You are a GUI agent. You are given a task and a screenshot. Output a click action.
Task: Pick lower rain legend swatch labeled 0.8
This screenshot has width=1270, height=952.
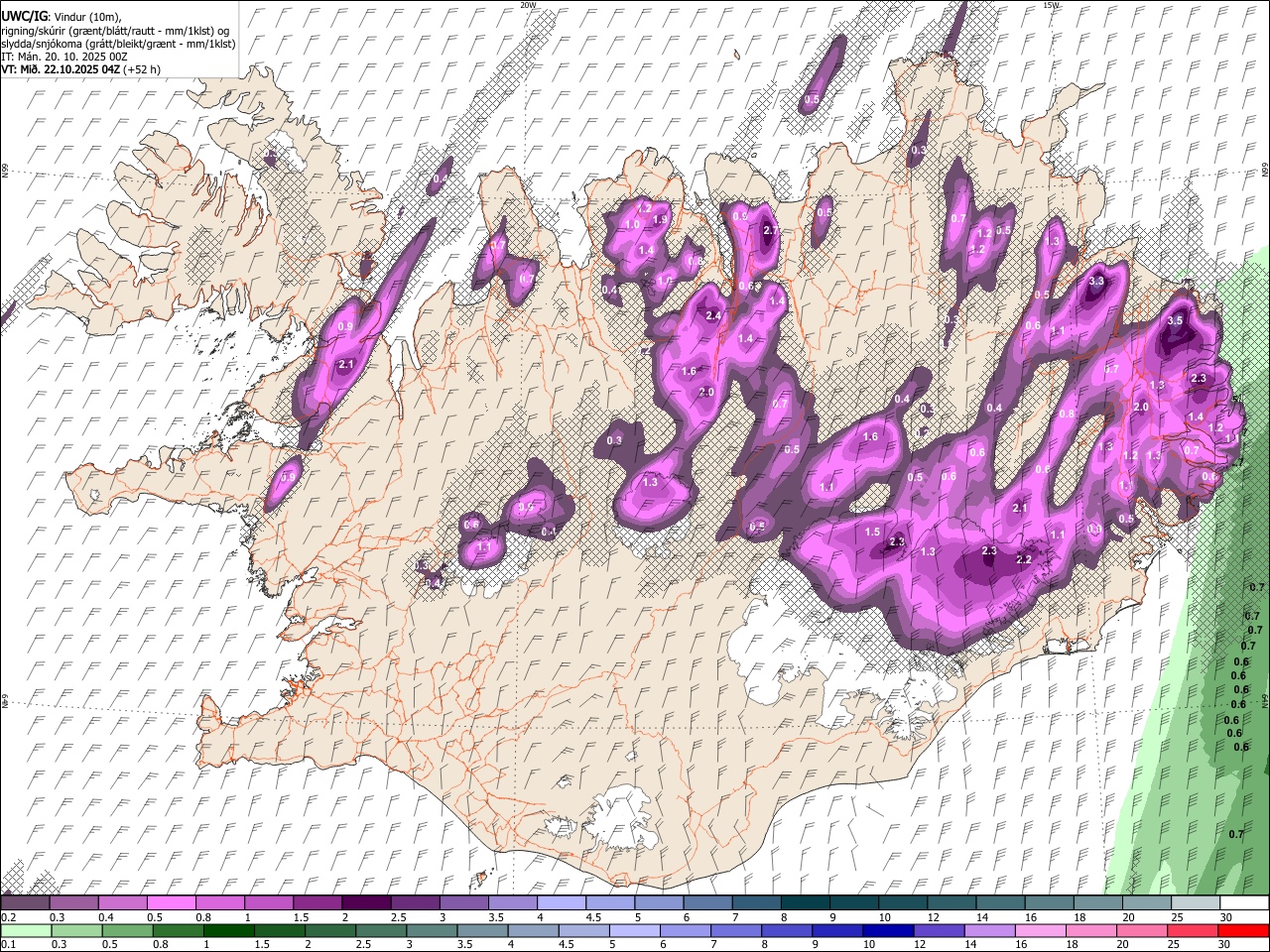tap(178, 930)
